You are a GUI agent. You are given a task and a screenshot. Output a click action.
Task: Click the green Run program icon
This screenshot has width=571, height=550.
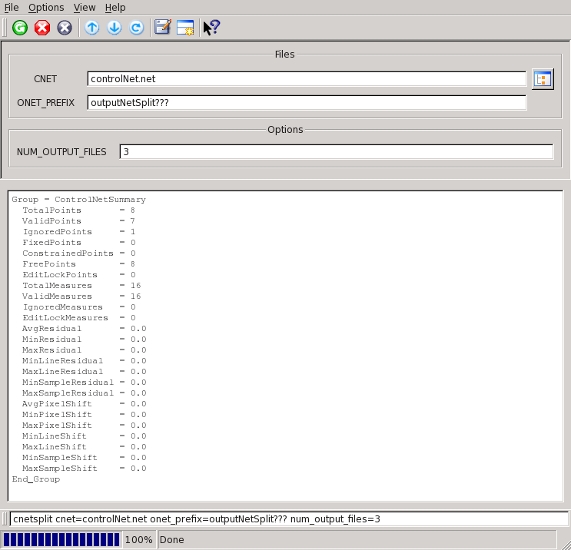click(20, 28)
